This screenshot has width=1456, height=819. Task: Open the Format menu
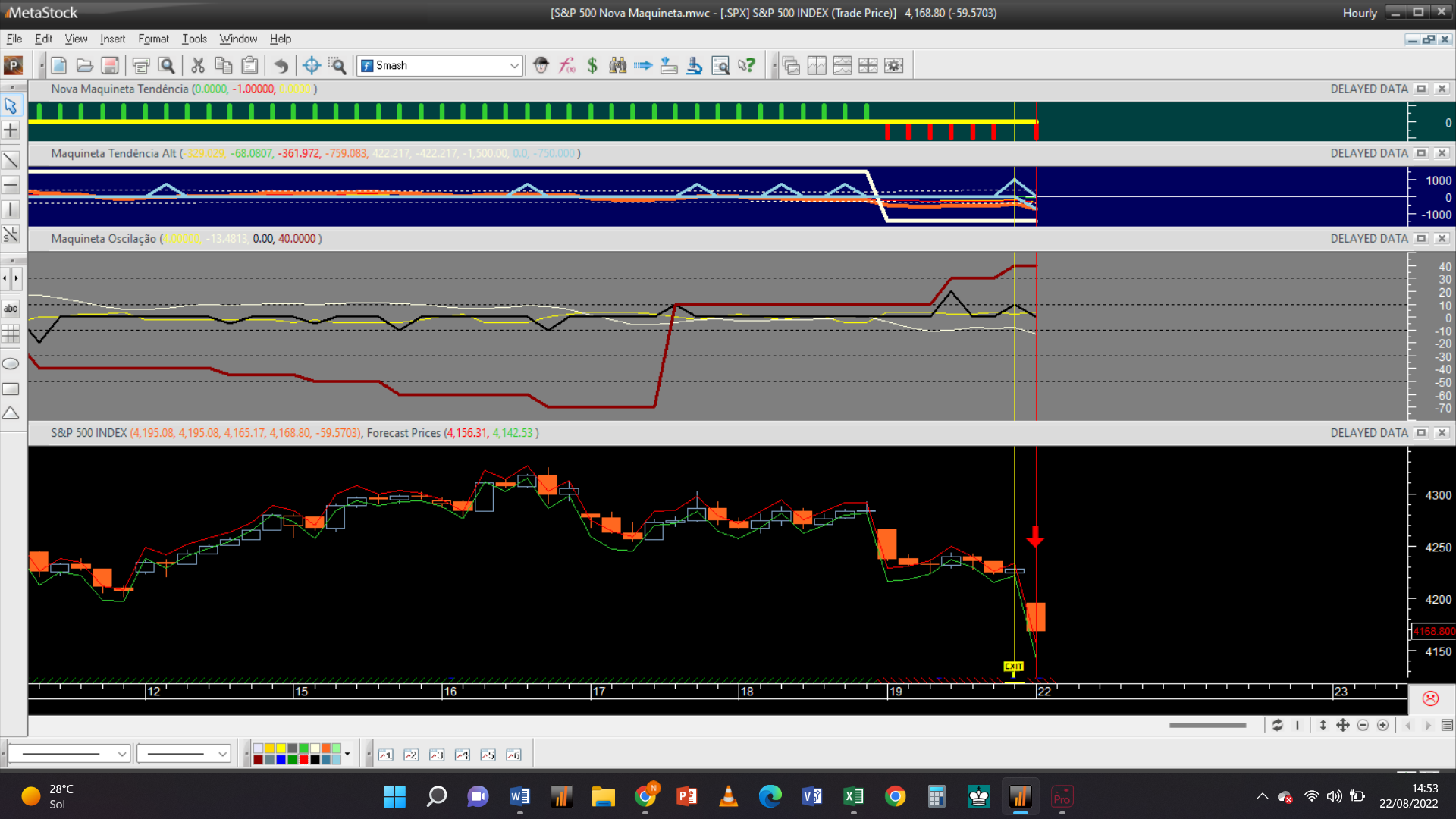click(153, 39)
